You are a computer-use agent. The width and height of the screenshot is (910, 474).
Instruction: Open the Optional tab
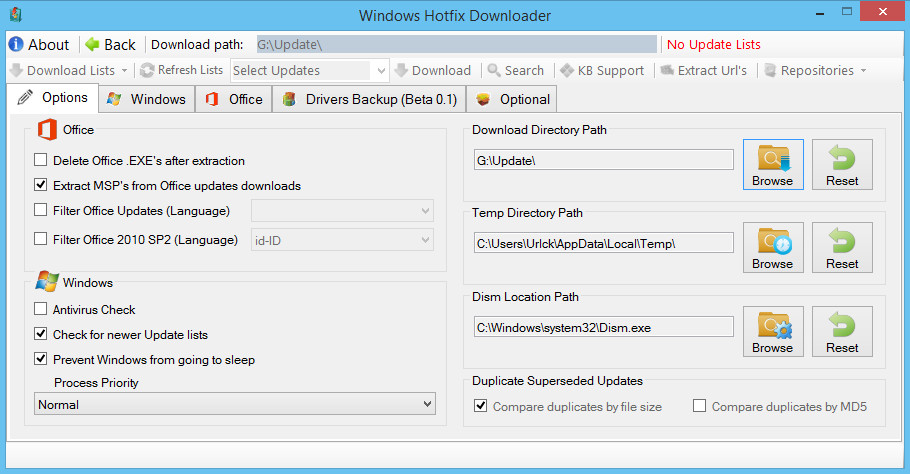pyautogui.click(x=512, y=99)
